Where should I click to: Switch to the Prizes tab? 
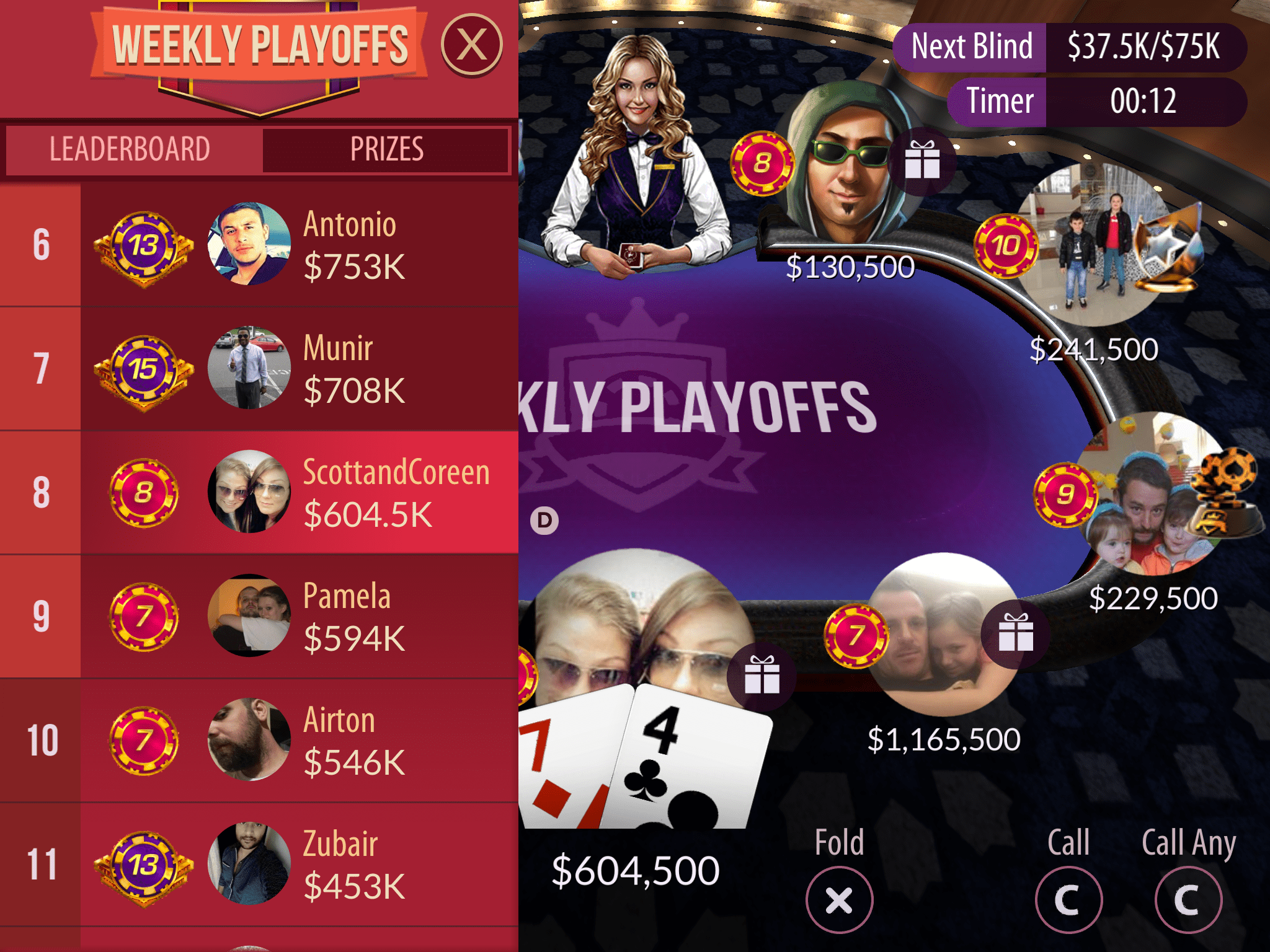point(386,149)
